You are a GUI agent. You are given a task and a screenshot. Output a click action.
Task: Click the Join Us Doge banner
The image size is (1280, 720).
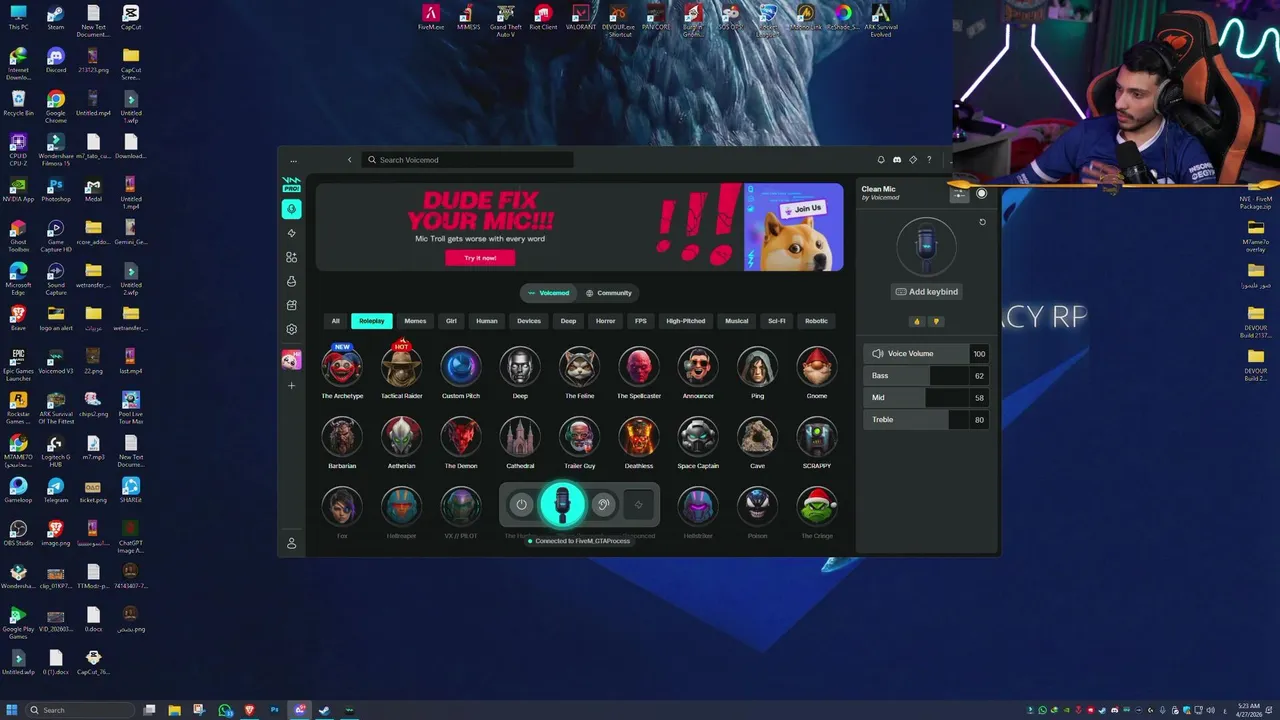click(793, 227)
